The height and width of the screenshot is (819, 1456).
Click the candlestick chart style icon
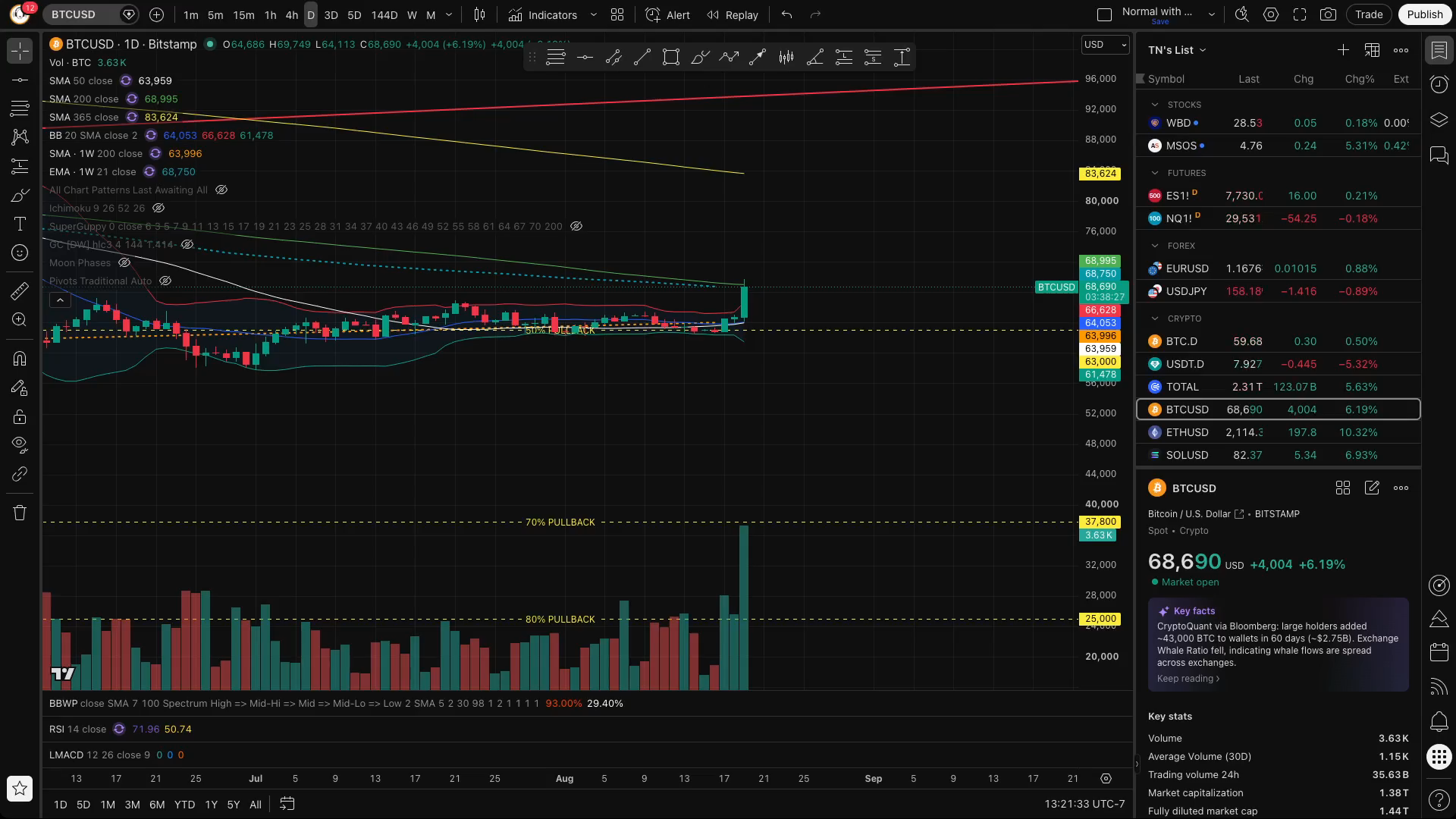click(479, 14)
